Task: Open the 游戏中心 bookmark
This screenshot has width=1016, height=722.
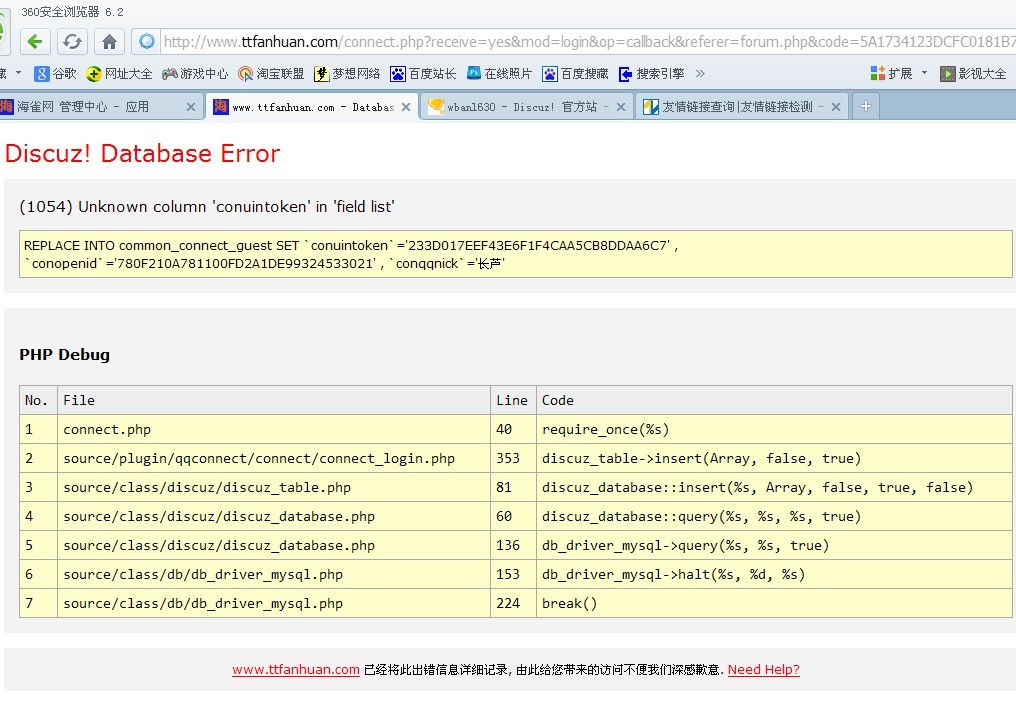Action: point(195,74)
